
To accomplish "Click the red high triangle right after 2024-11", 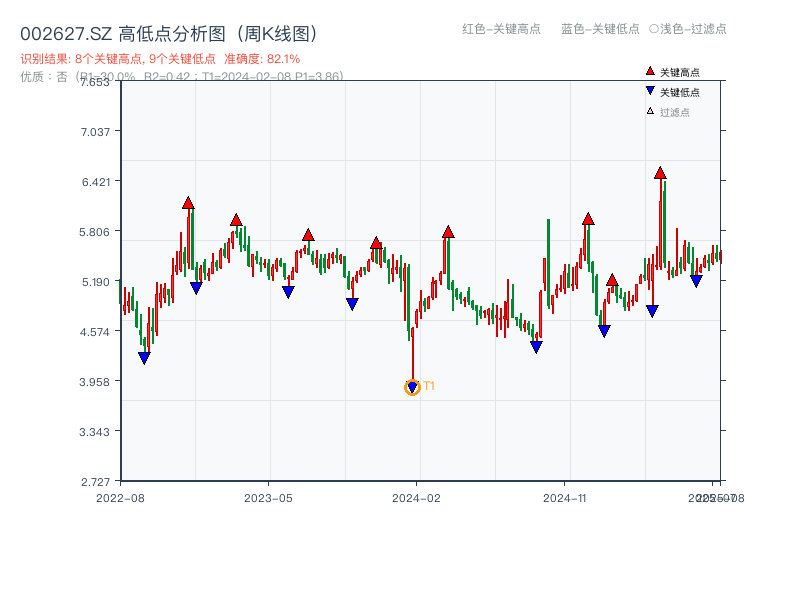I will [588, 219].
